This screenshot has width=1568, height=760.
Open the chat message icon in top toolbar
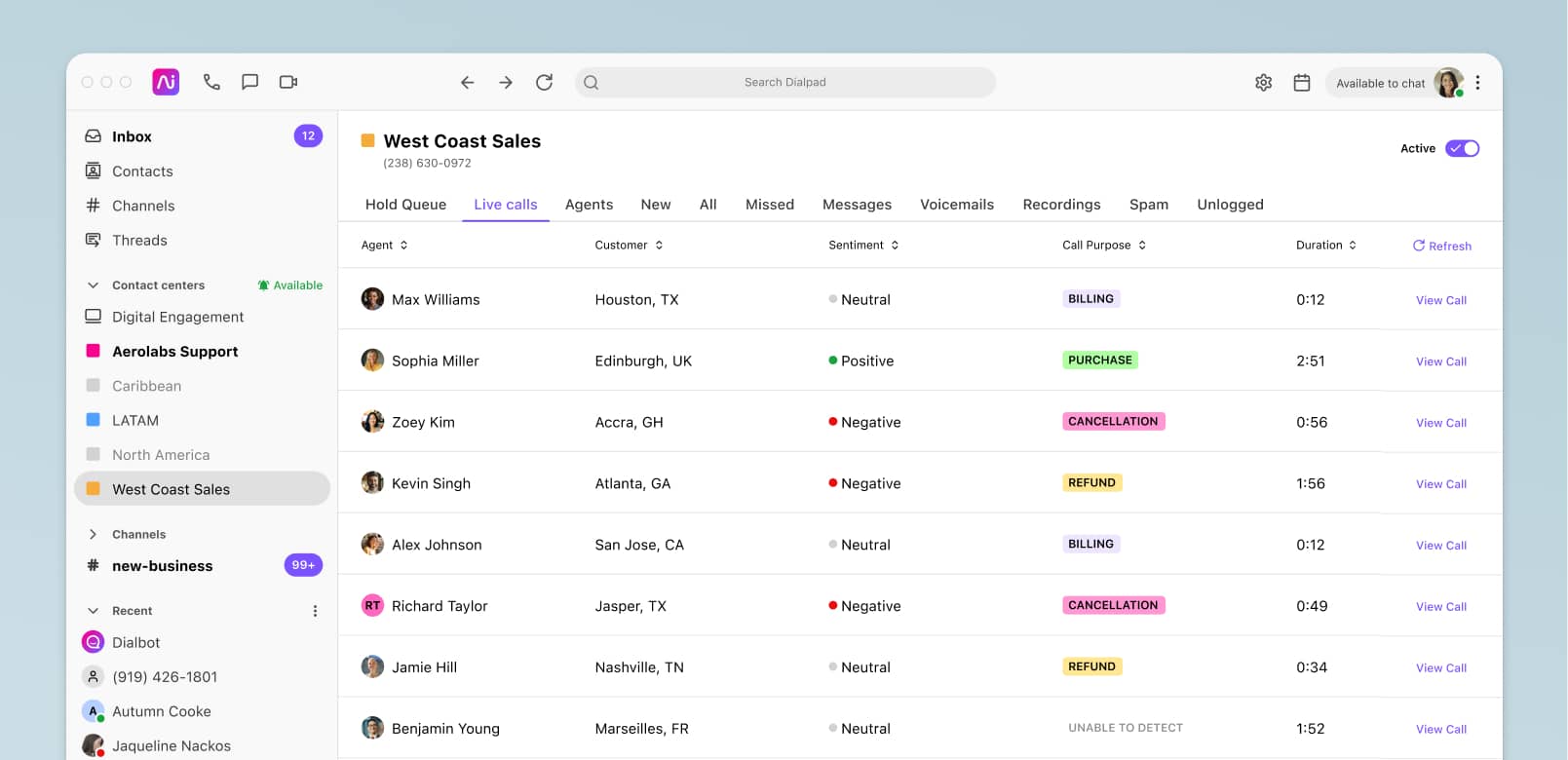(249, 82)
